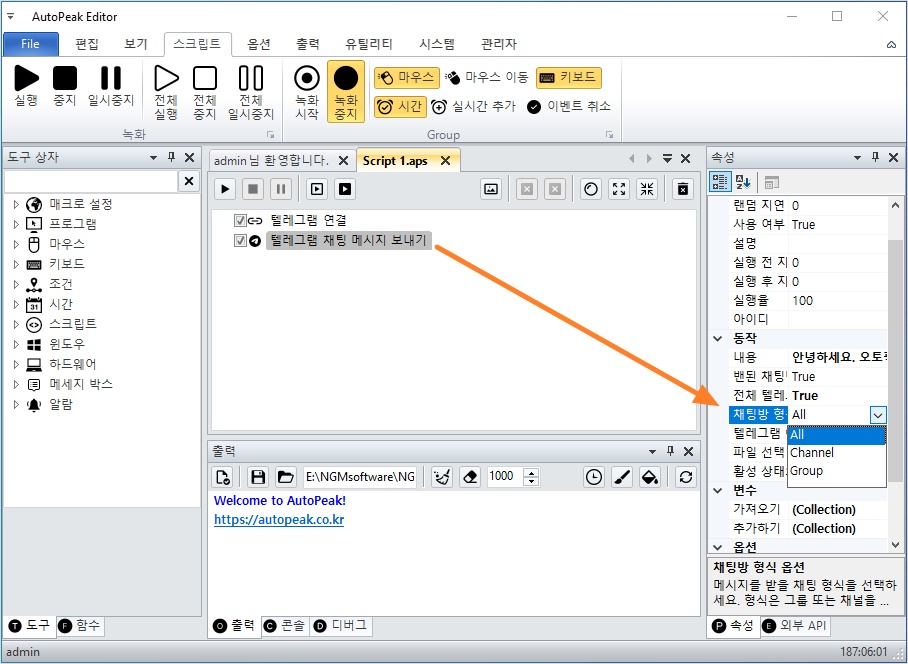The image size is (908, 664).
Task: Click categorized view icon in properties panel
Action: (720, 182)
